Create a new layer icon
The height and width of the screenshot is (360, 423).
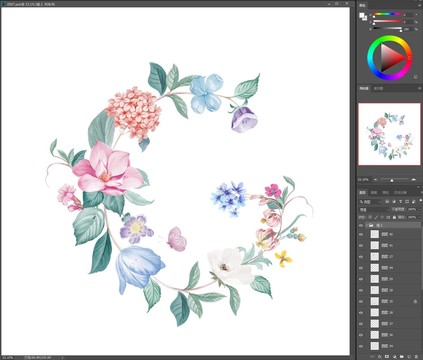409,356
